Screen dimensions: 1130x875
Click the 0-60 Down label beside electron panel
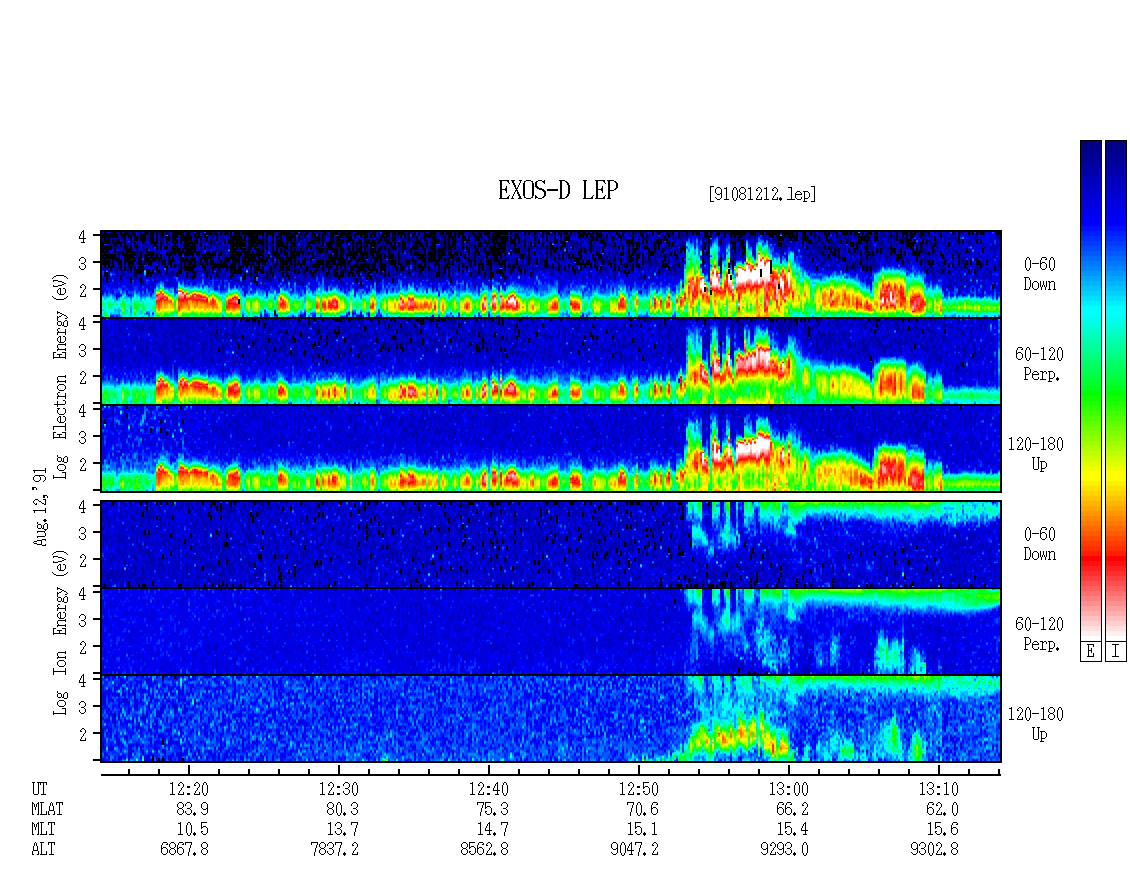tap(1039, 275)
